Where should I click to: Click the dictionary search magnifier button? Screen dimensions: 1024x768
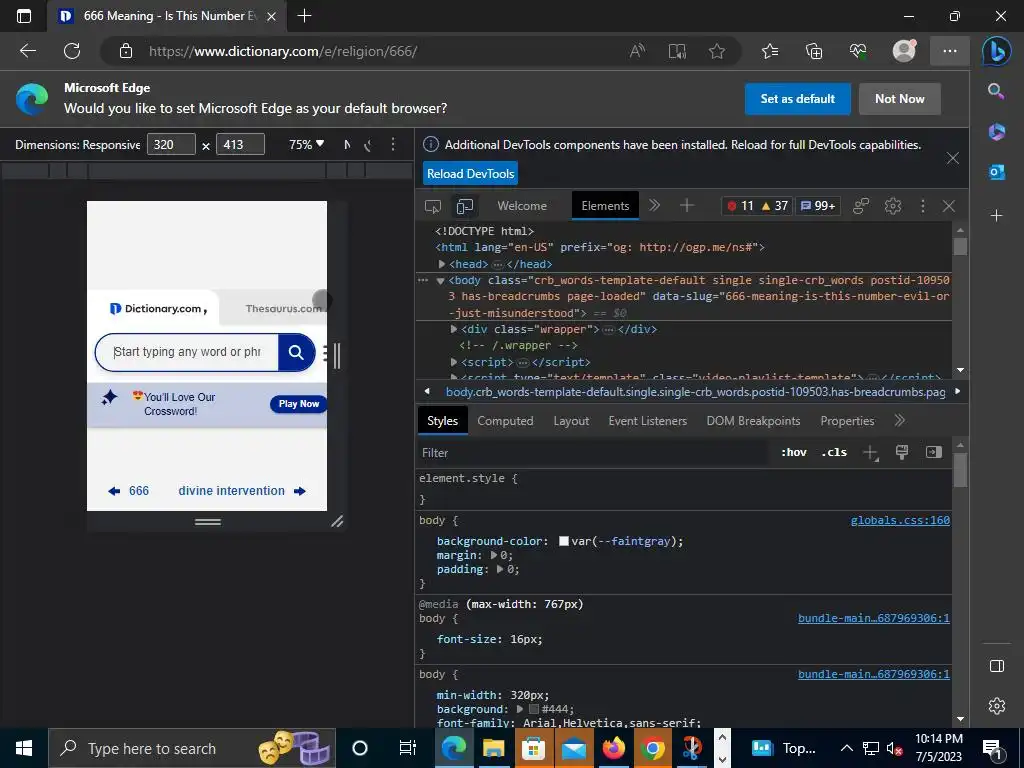point(296,352)
